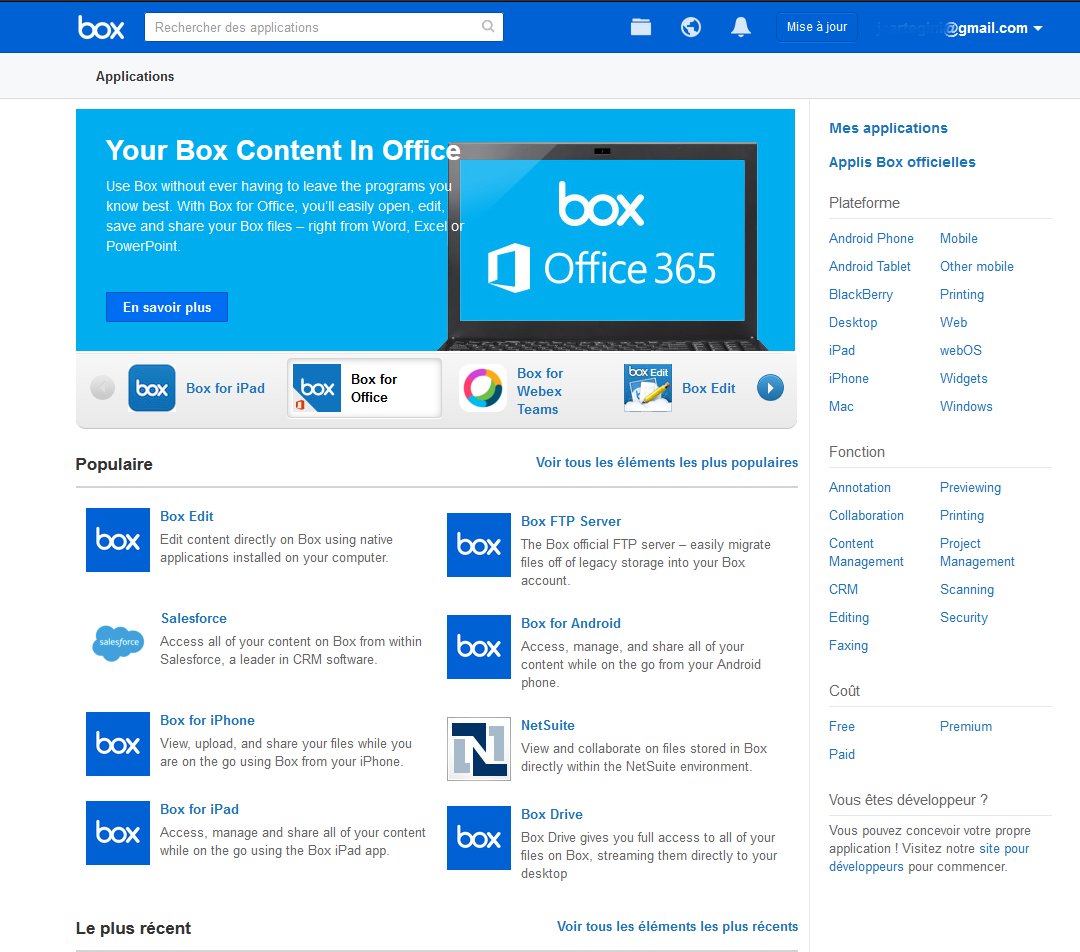
Task: Open the NetSuite app icon
Action: tap(478, 748)
